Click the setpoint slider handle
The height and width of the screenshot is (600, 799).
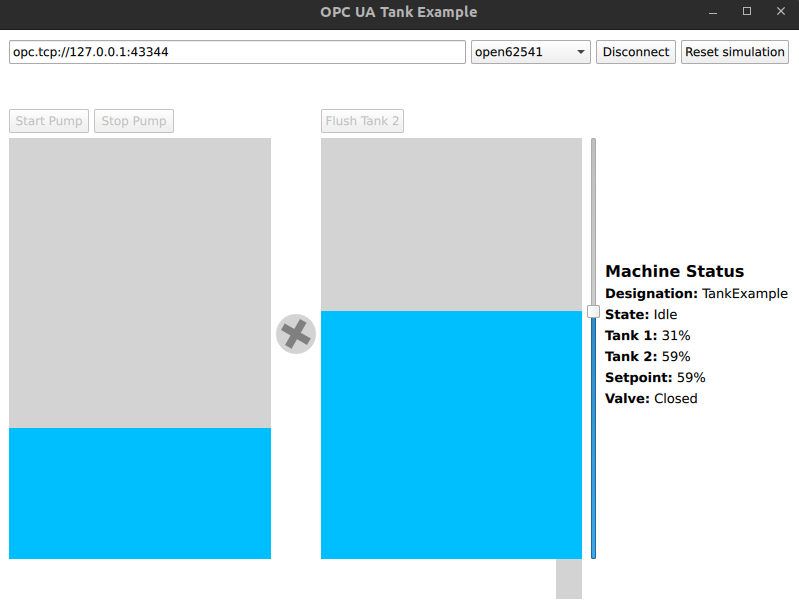pos(593,312)
